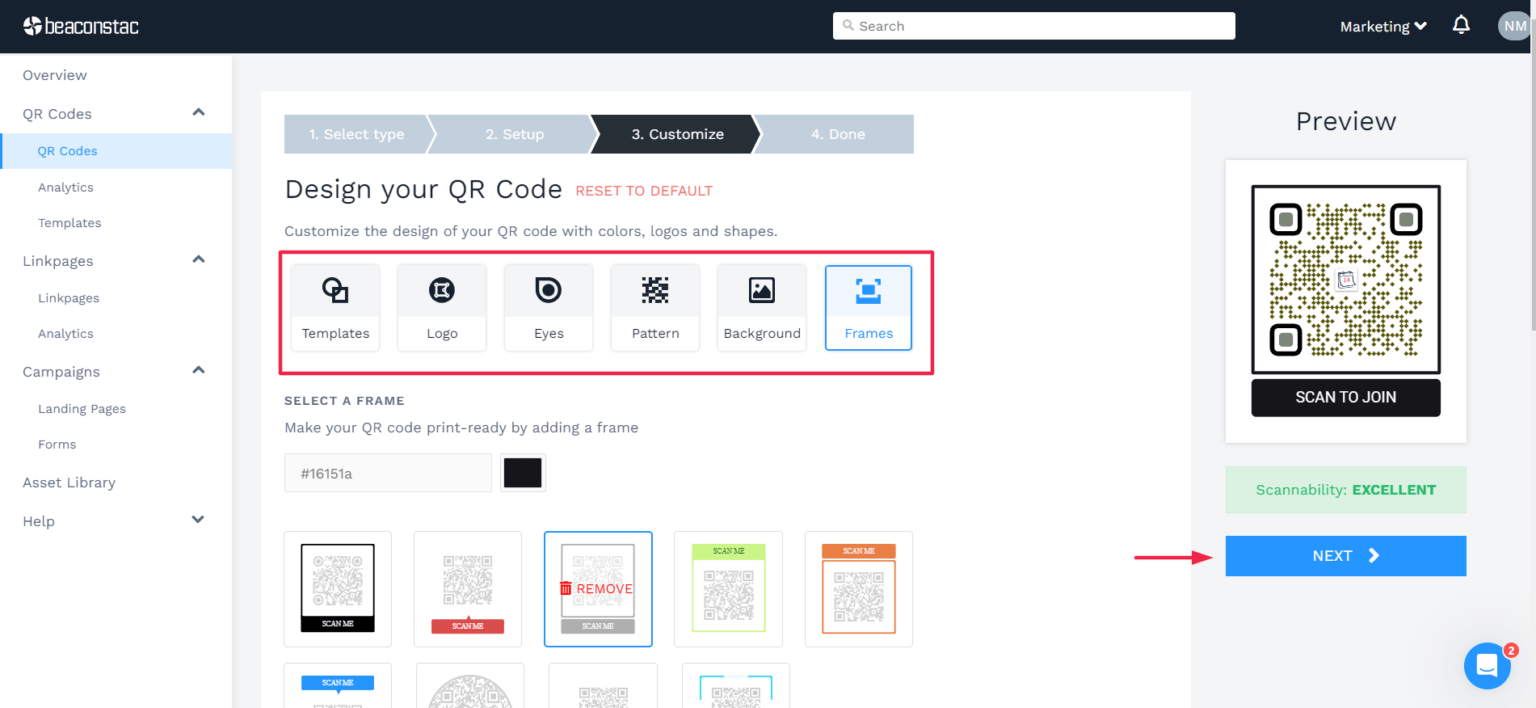Open the chat support bubble

coord(1487,665)
